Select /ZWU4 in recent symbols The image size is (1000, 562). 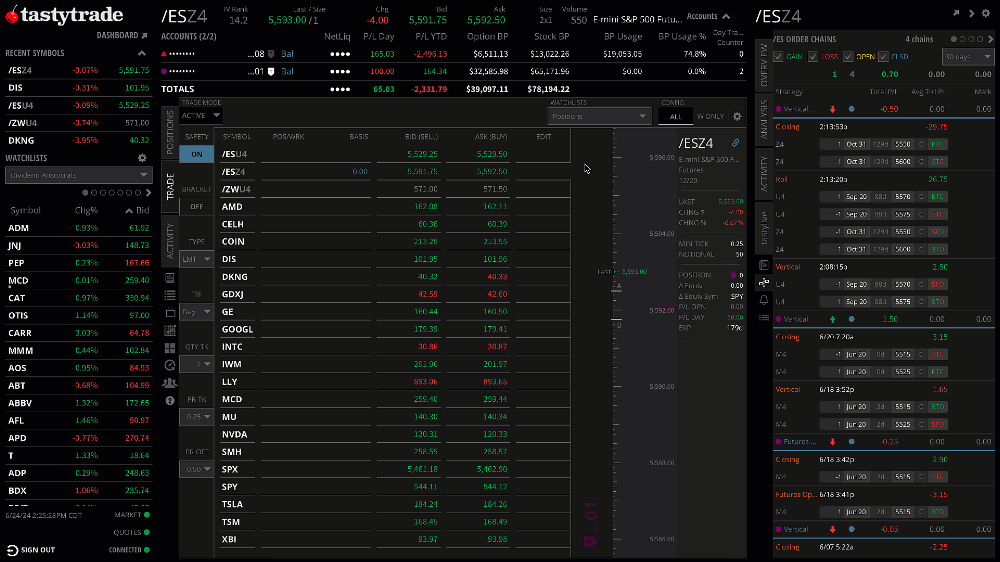[78, 122]
